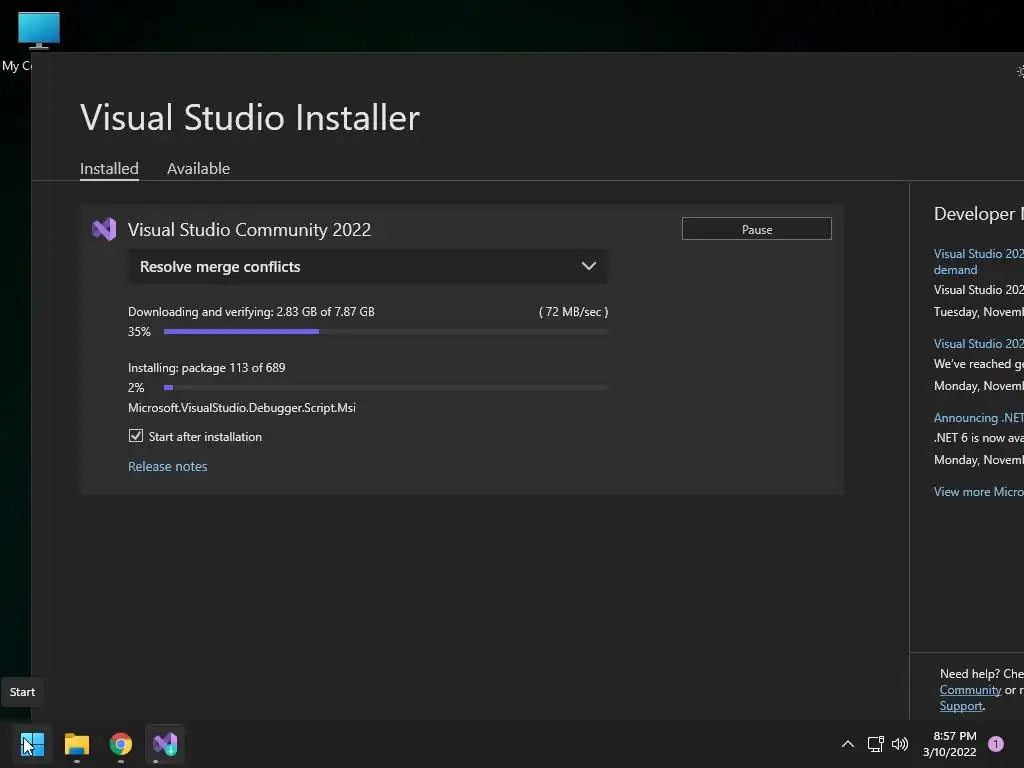Click the clock showing 8:57 PM

[954, 736]
